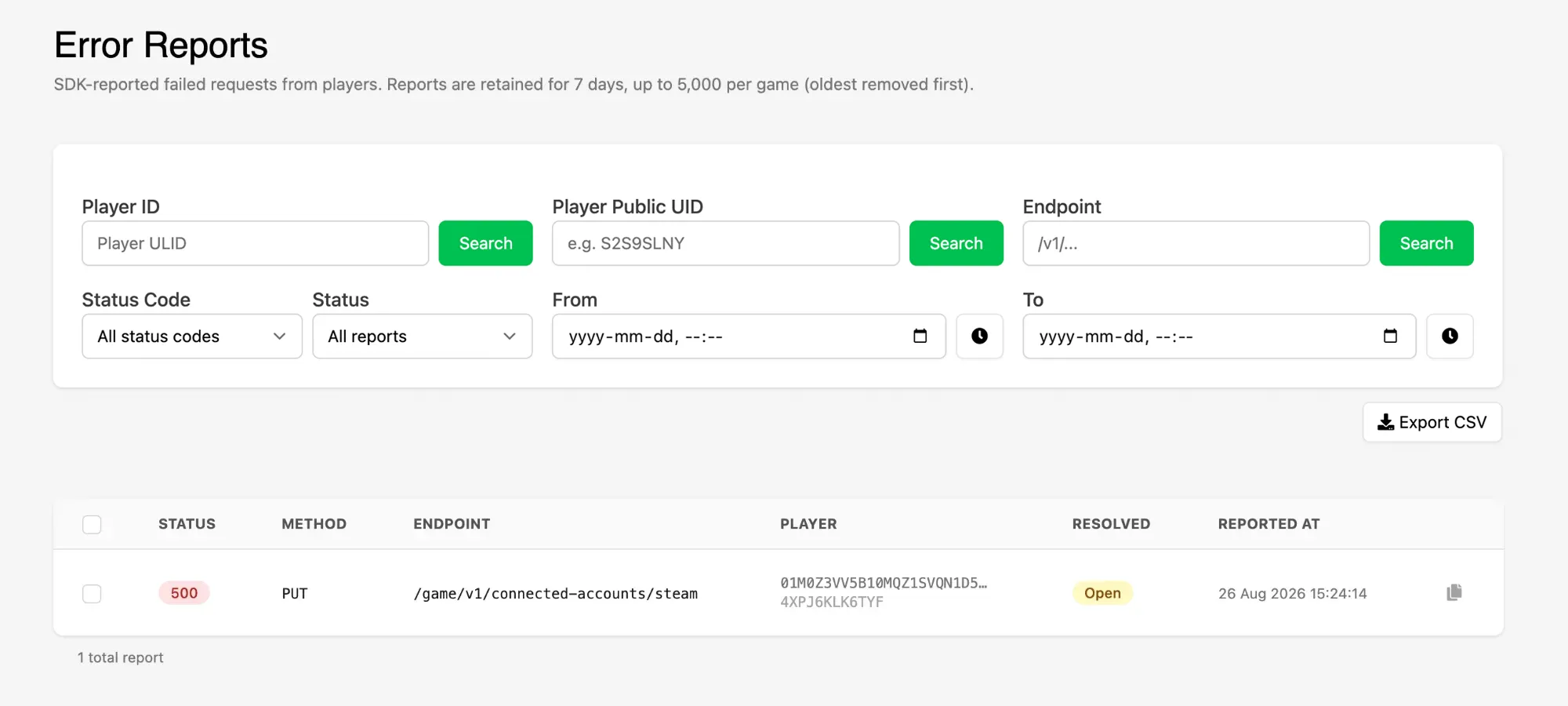The width and height of the screenshot is (1568, 706).
Task: Focus the Player Public UID input field
Action: [726, 243]
